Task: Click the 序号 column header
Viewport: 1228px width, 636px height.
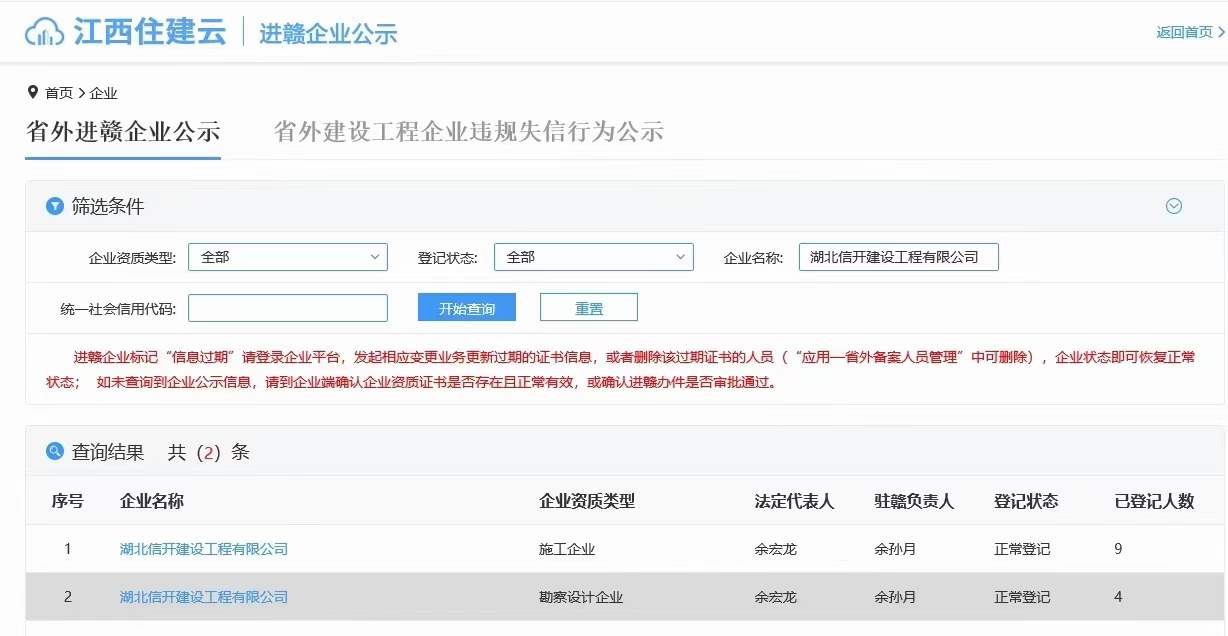Action: click(67, 501)
